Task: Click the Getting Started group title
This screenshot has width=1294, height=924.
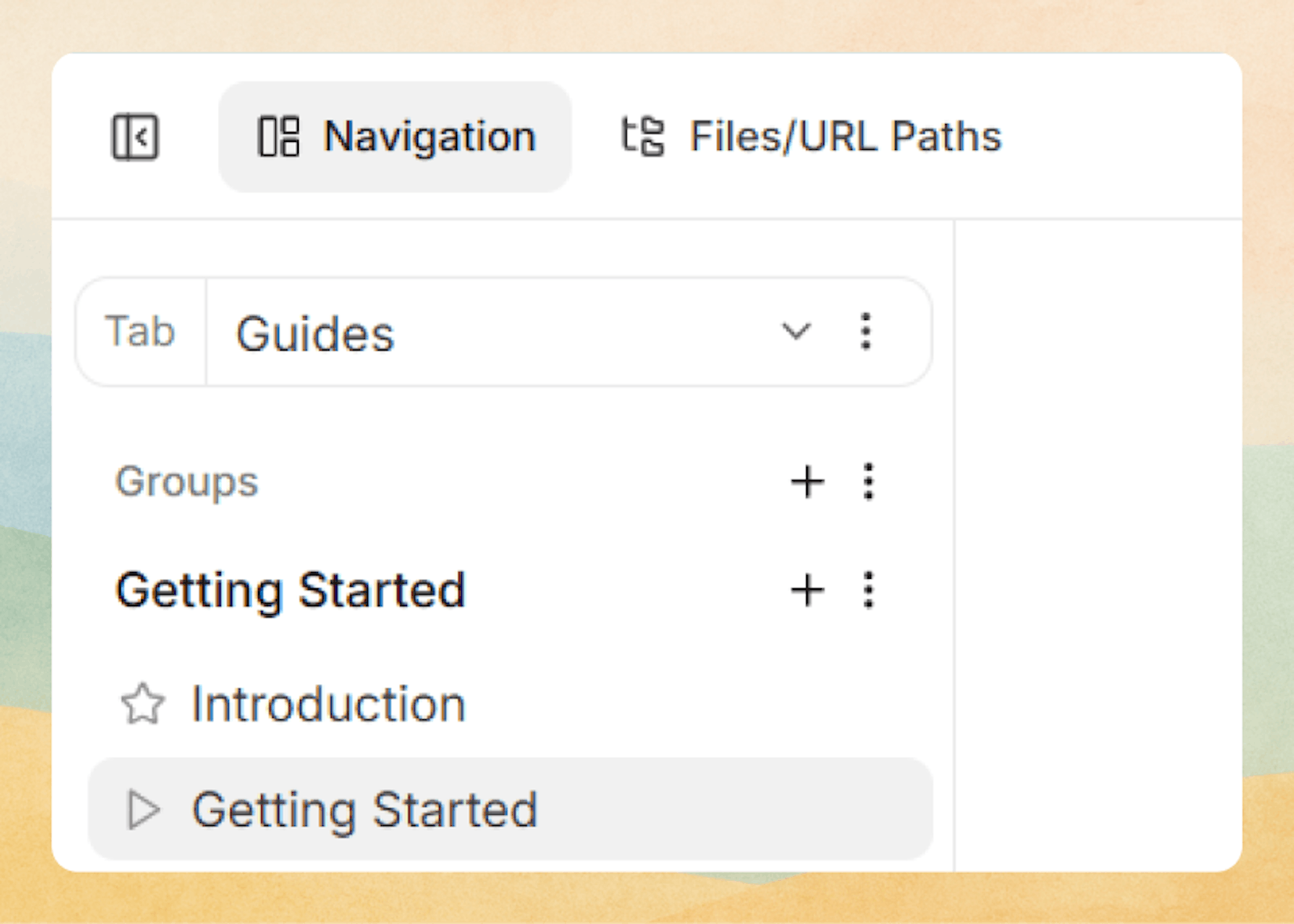Action: [x=291, y=591]
